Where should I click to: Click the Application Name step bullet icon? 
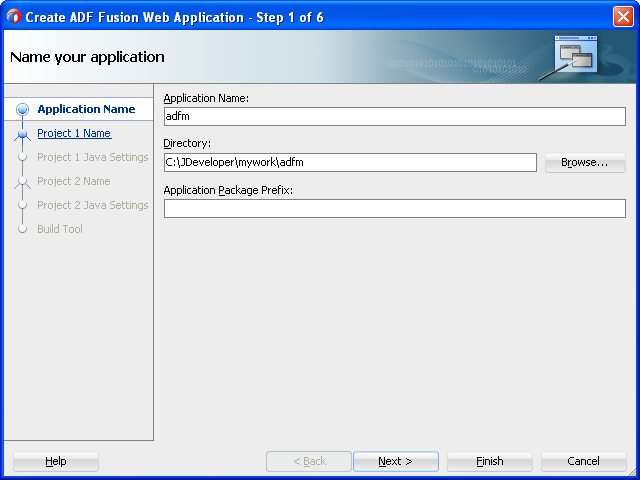tap(22, 109)
